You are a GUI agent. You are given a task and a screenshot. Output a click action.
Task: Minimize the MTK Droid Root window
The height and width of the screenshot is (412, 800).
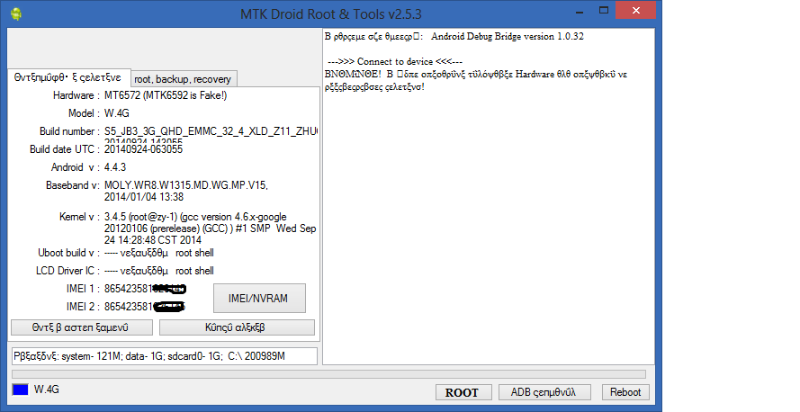pos(579,11)
